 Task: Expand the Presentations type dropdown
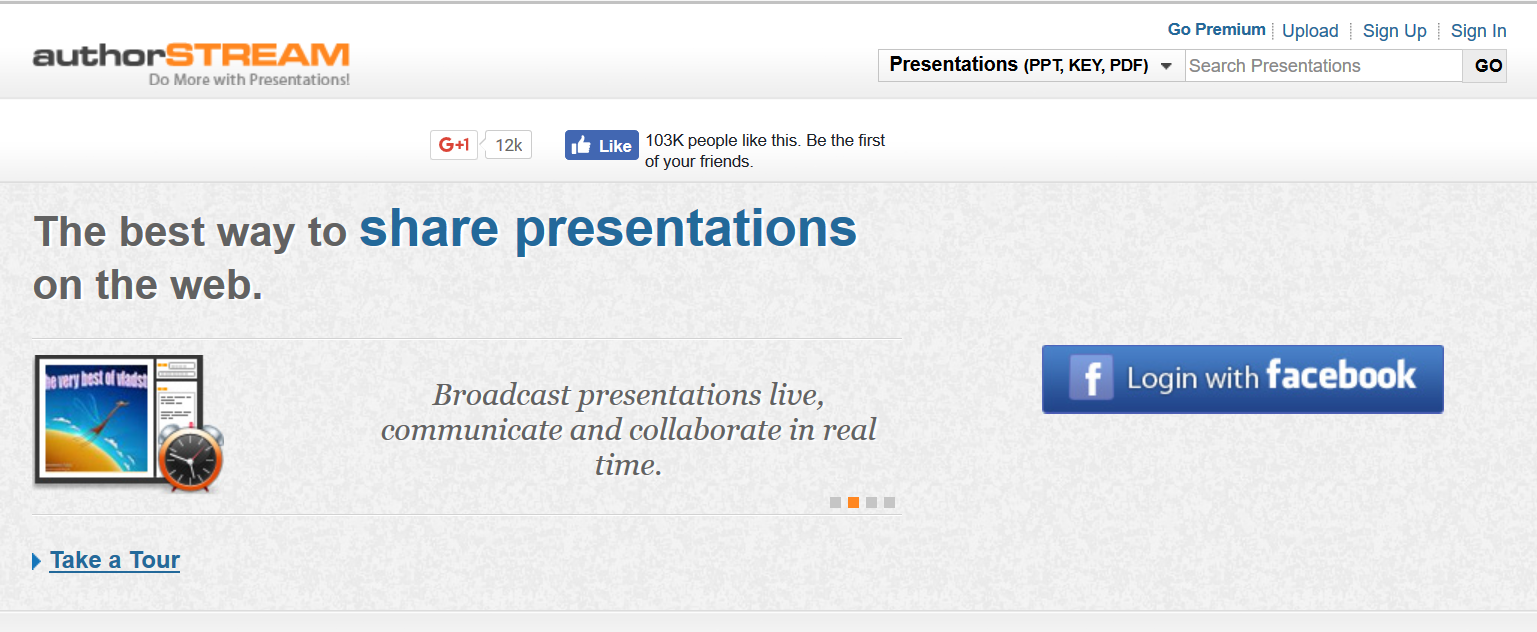click(1031, 66)
